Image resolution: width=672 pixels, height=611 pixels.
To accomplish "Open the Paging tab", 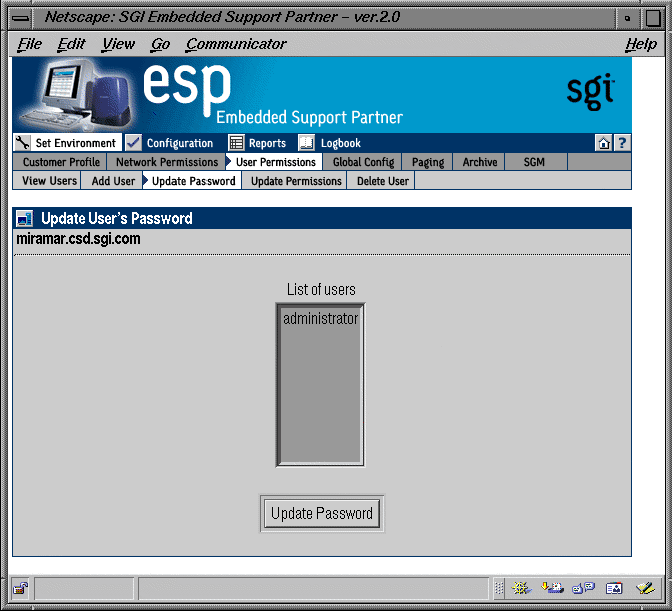I will pyautogui.click(x=428, y=162).
